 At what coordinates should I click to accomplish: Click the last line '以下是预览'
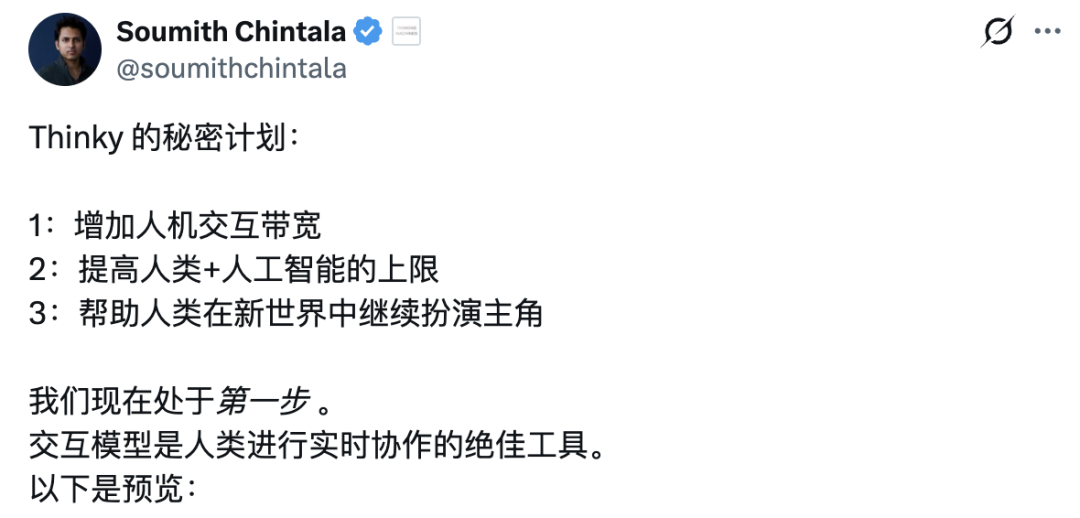(x=112, y=490)
